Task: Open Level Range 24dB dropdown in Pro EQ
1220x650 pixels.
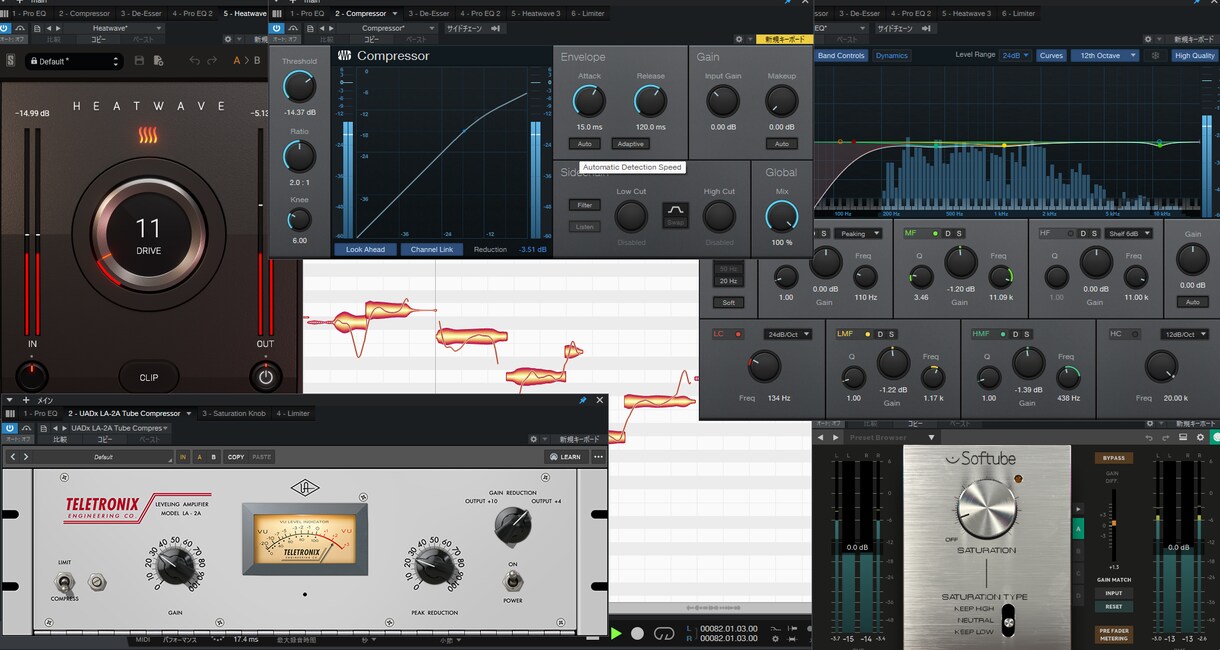Action: pyautogui.click(x=1014, y=56)
